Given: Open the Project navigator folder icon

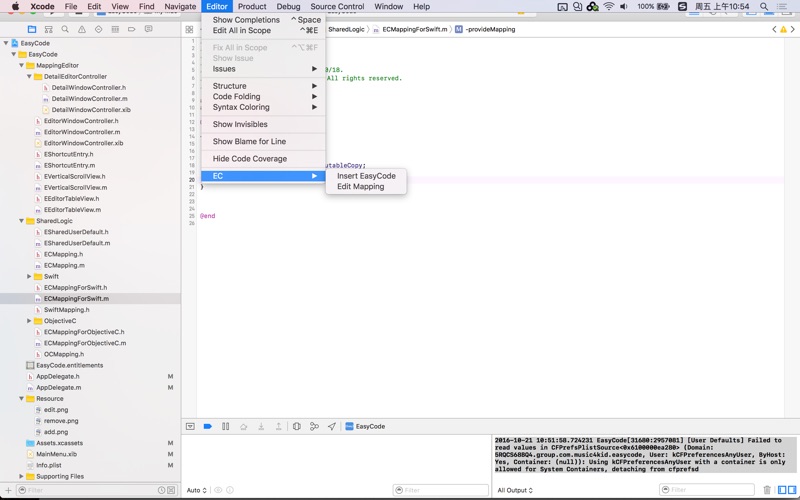Looking at the screenshot, I should (32, 29).
